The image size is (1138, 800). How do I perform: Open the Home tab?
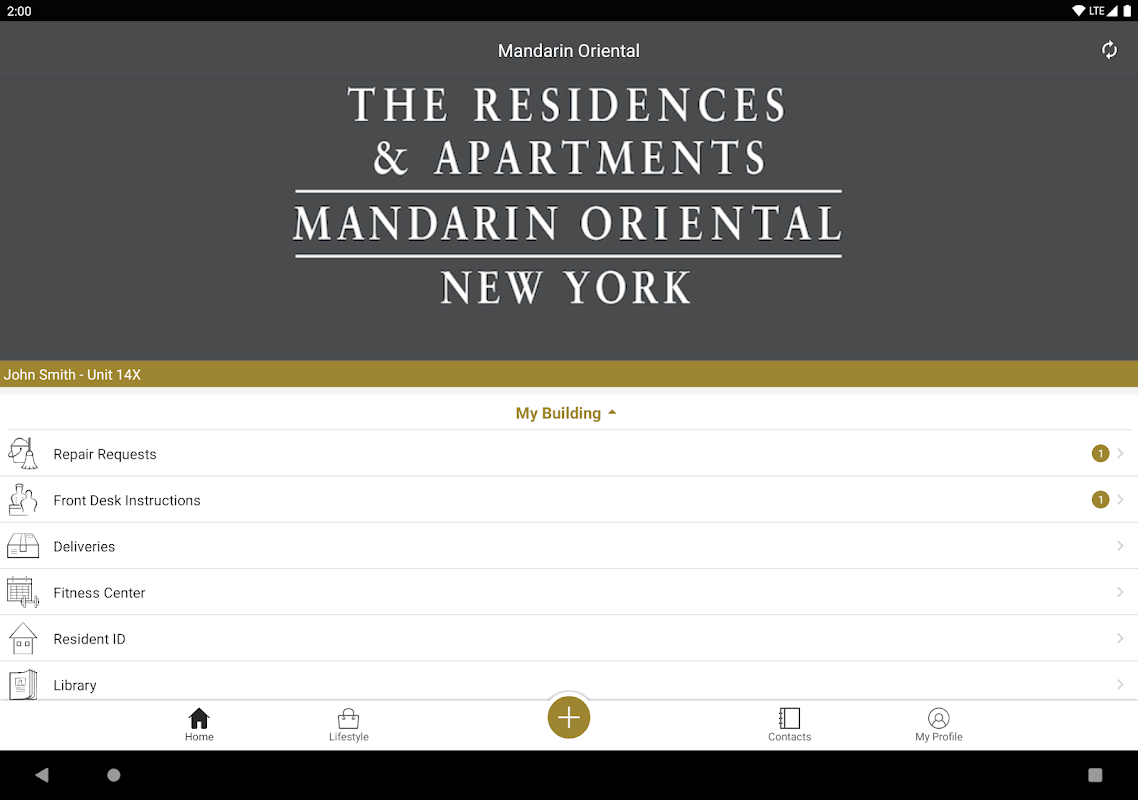(x=199, y=725)
